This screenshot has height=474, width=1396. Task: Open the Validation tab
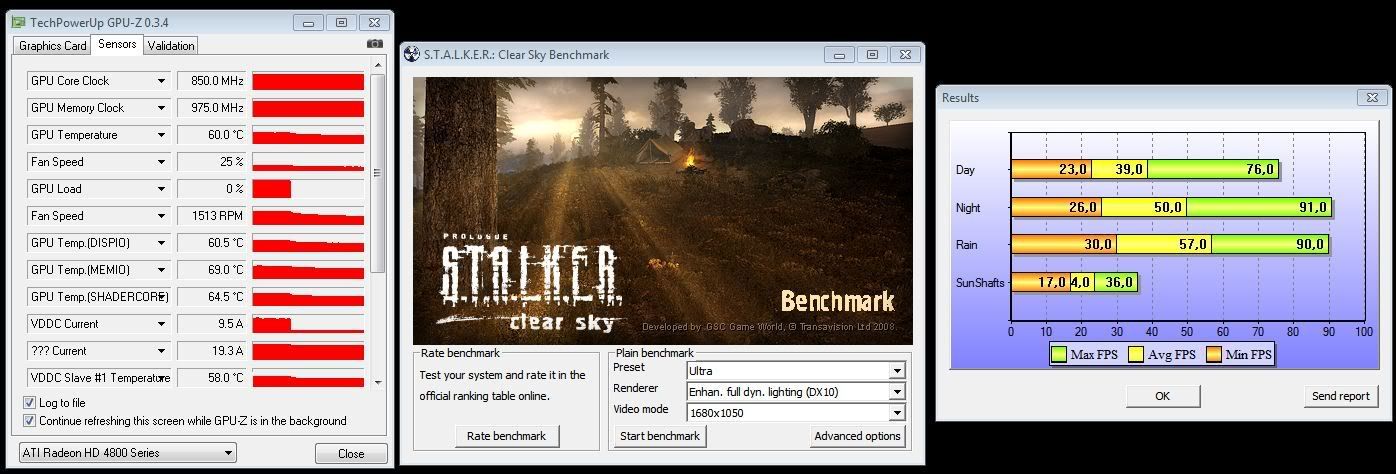(171, 45)
